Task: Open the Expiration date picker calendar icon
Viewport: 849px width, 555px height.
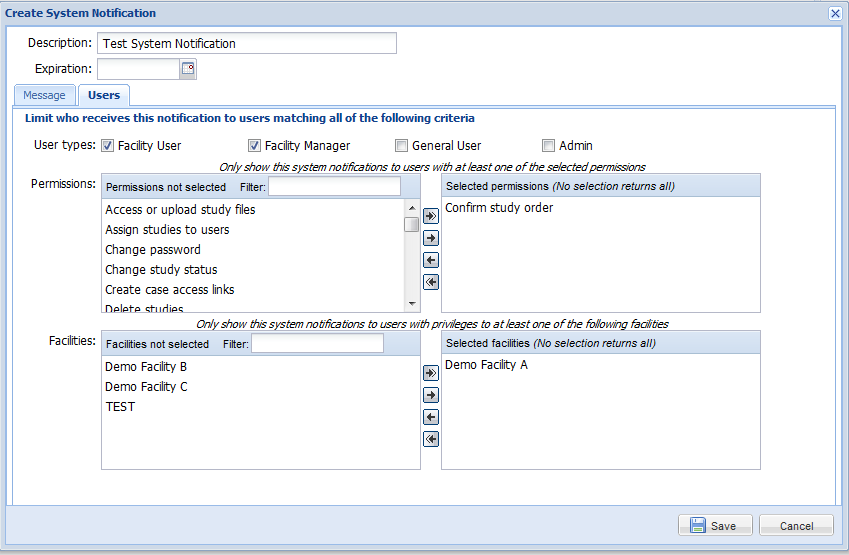Action: pos(188,69)
